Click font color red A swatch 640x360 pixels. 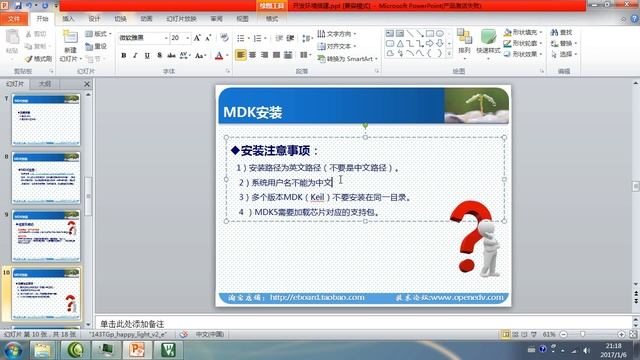219,56
